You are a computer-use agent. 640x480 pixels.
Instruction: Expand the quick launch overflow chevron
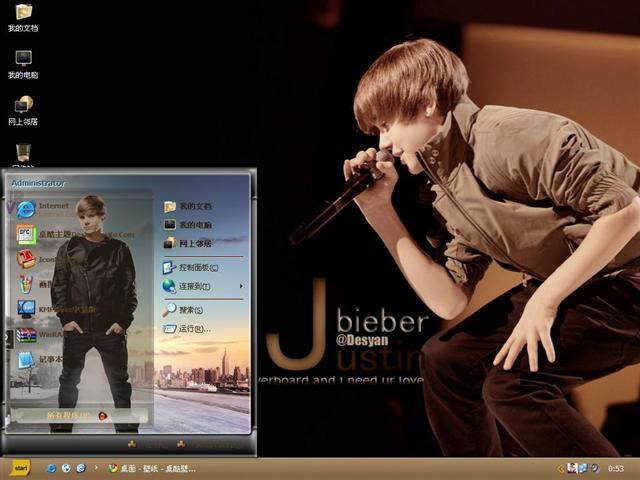(x=96, y=468)
